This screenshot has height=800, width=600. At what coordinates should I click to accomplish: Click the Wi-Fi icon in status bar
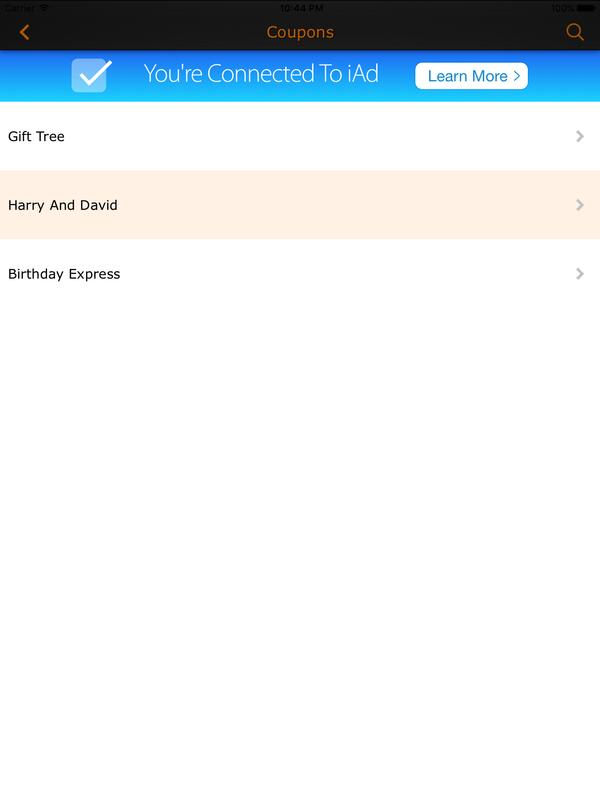point(44,8)
